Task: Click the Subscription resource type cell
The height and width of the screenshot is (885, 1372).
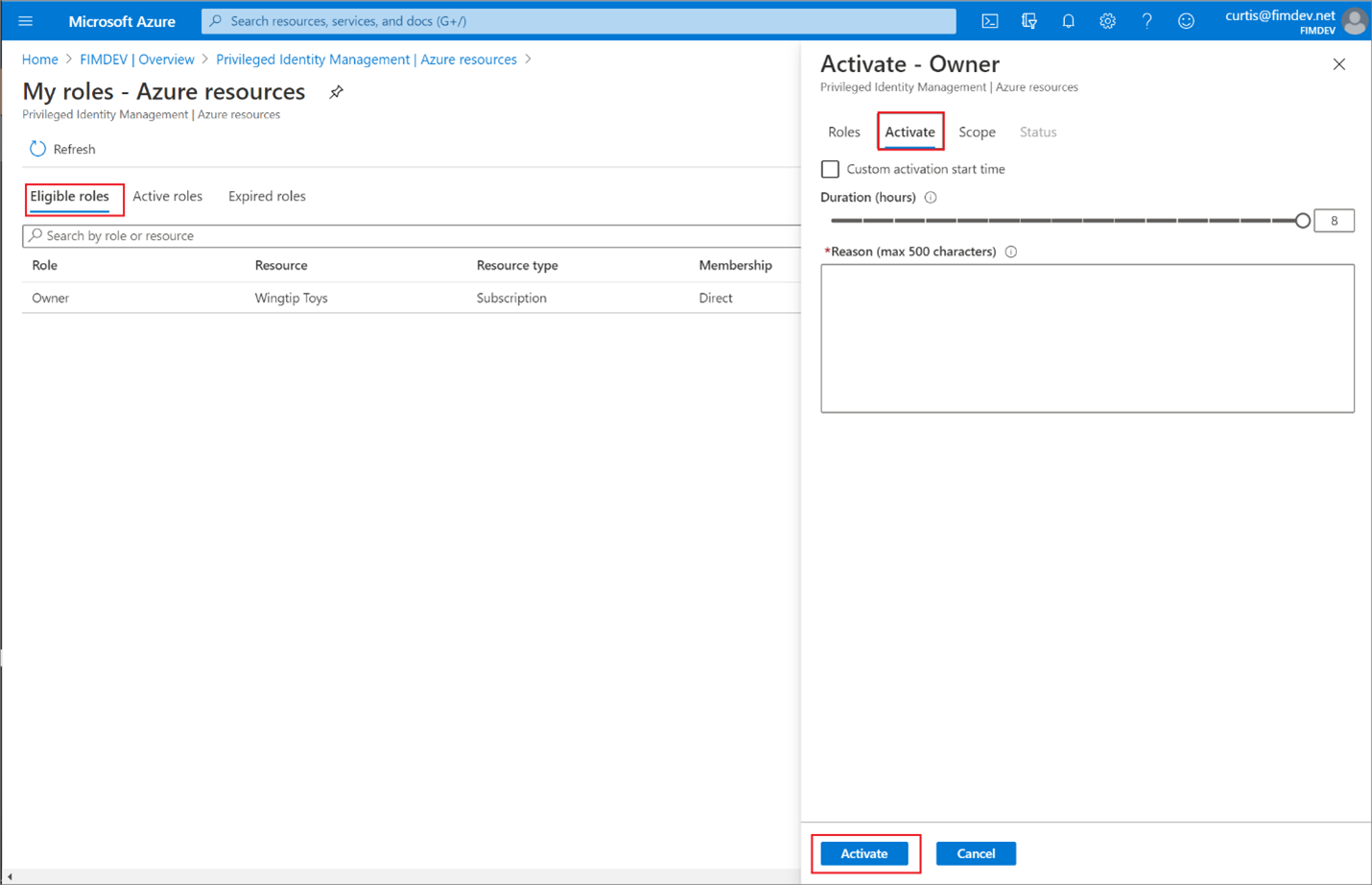Action: point(511,299)
